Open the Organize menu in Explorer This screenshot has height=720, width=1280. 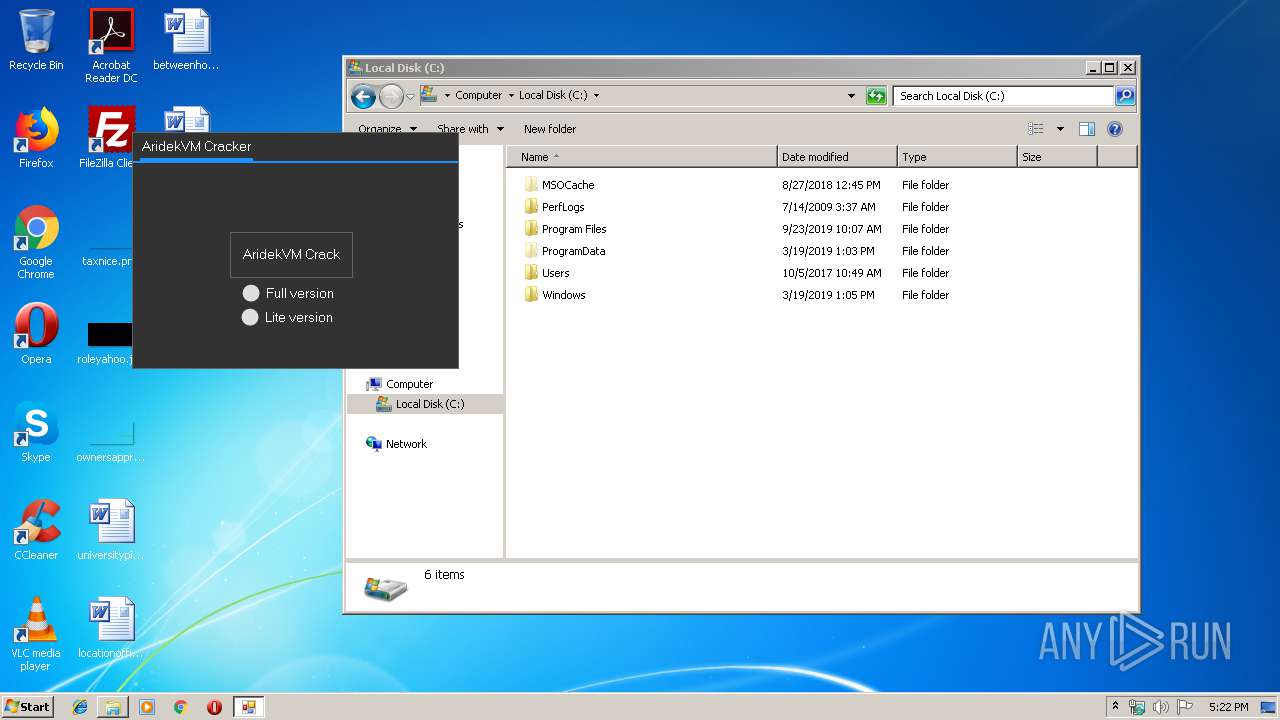pos(386,129)
